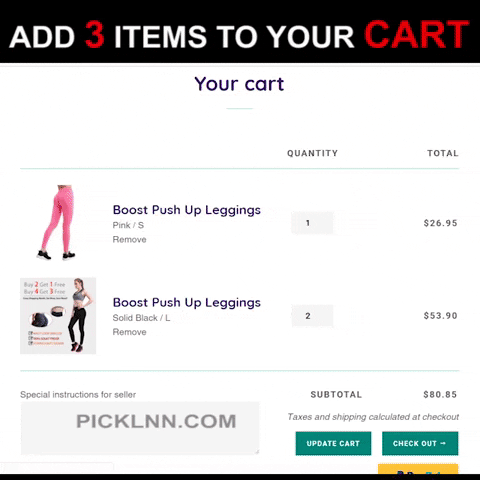The image size is (480, 480).
Task: Open the black Boost Push Up Leggings title link
Action: point(187,303)
